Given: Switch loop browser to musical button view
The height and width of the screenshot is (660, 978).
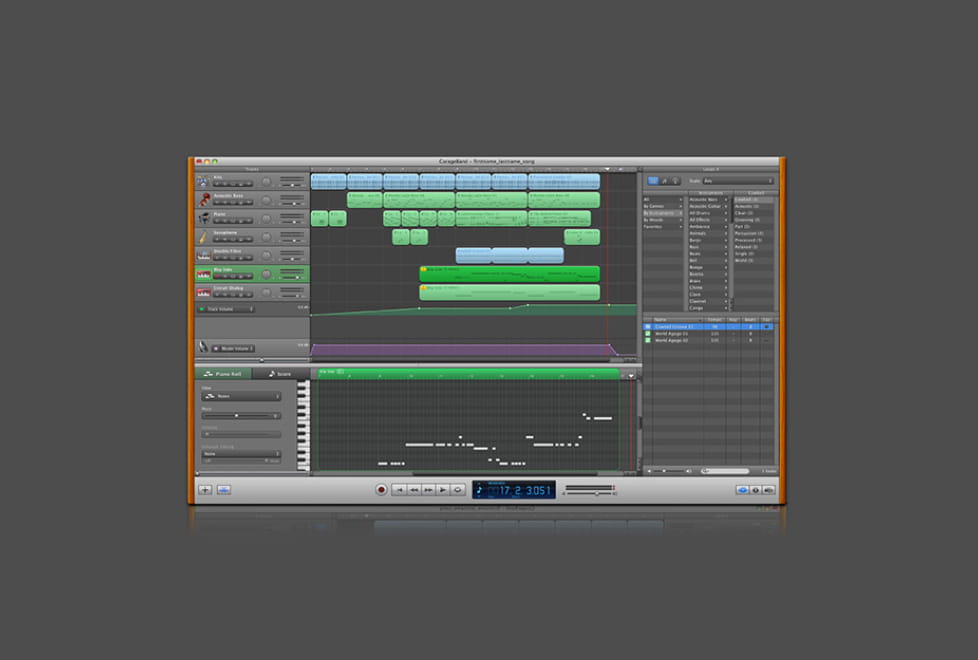Looking at the screenshot, I should coord(664,180).
